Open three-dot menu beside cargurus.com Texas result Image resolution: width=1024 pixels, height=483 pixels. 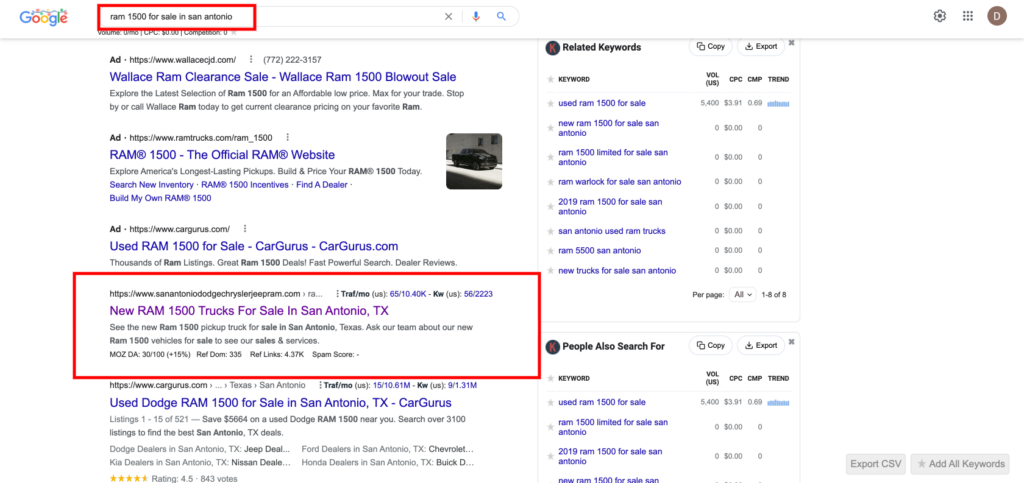[320, 386]
